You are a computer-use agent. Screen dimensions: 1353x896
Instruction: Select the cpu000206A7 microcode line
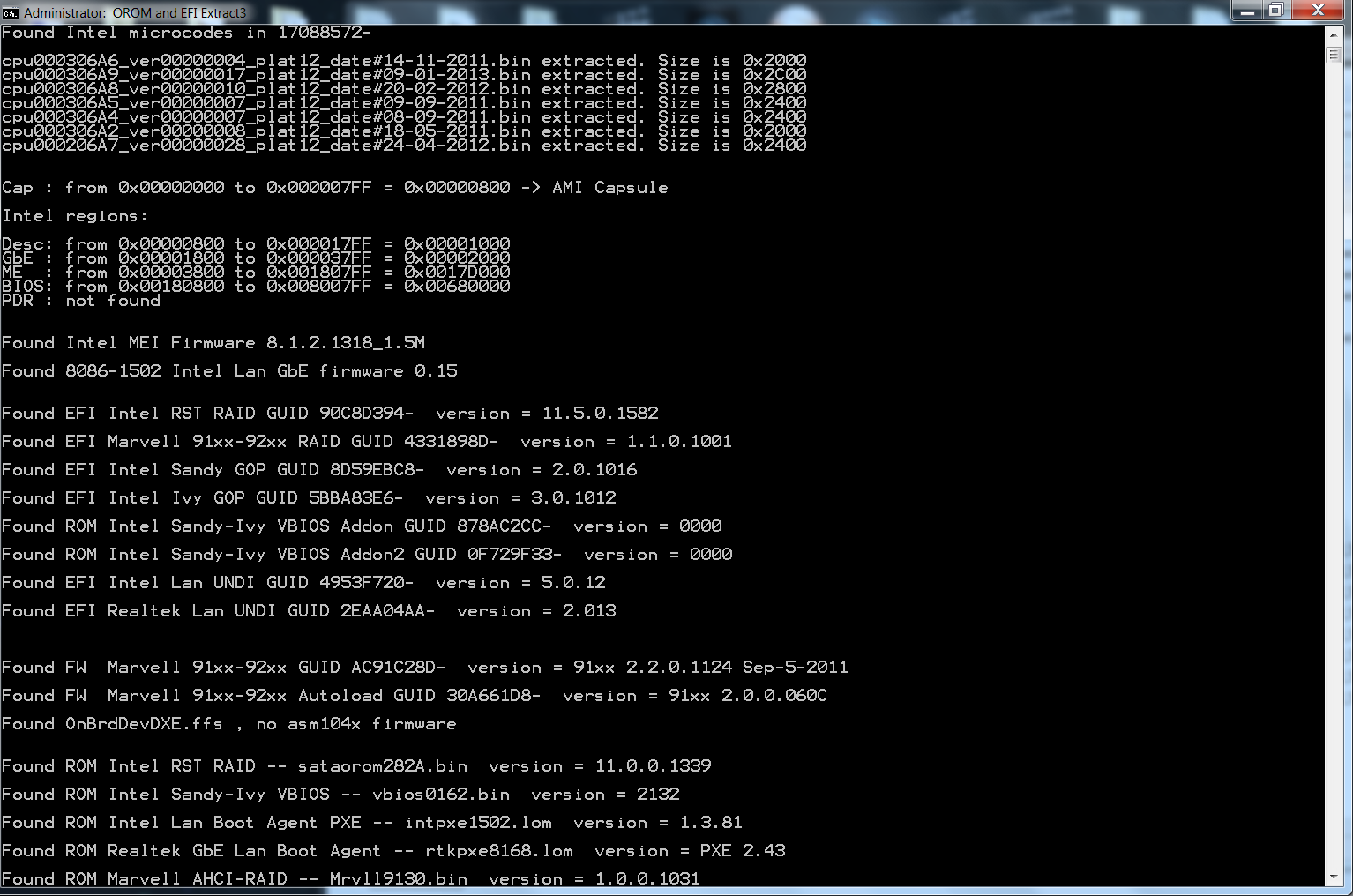point(404,146)
